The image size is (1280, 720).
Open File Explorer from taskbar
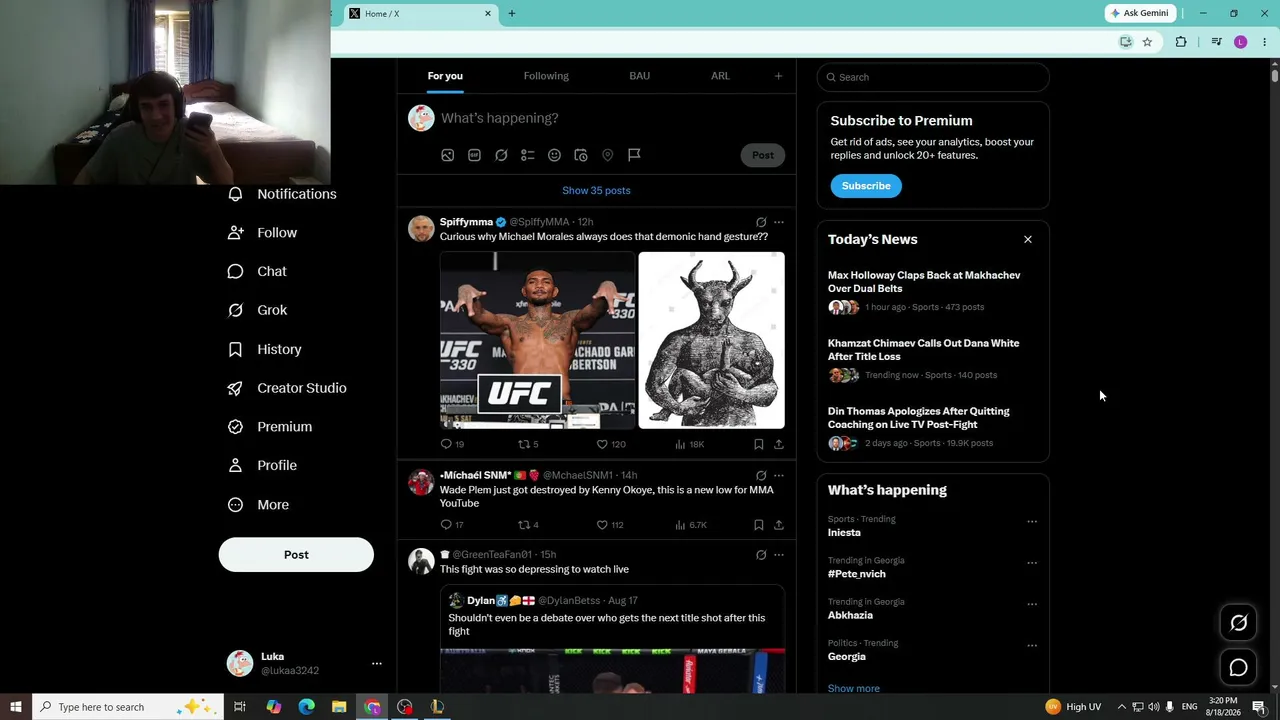[339, 707]
